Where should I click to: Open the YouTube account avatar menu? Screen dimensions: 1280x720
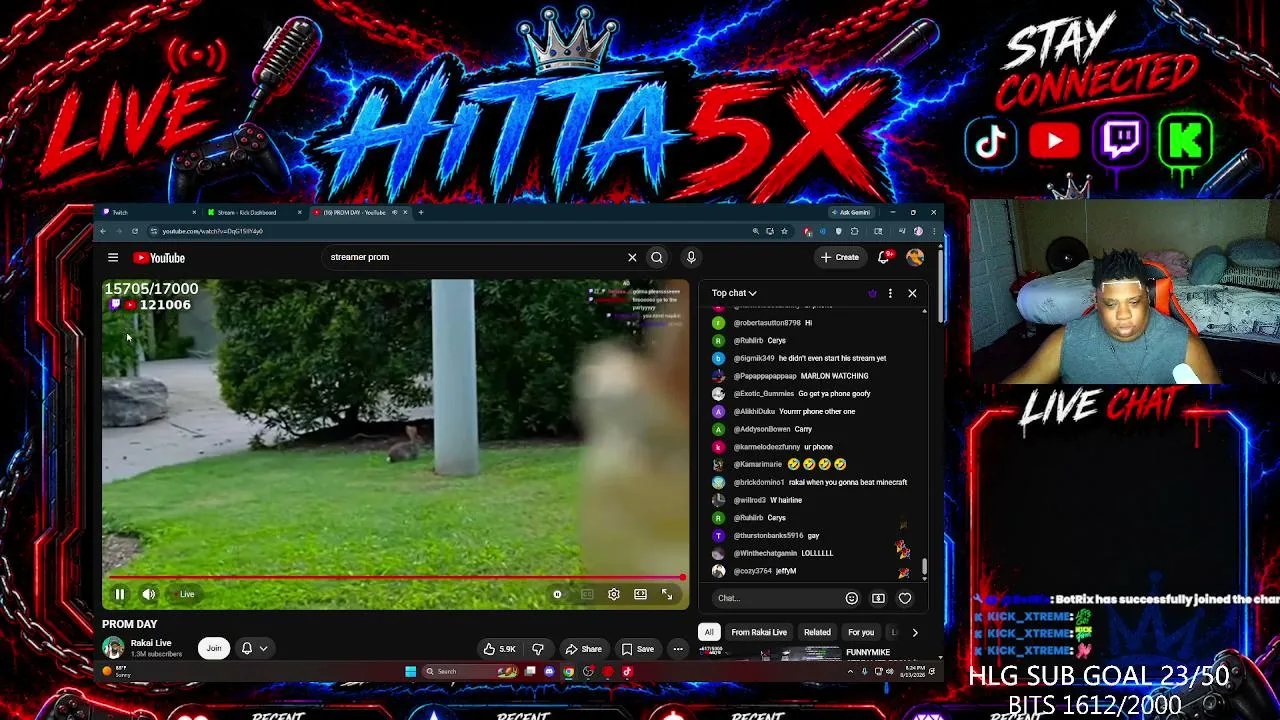coord(915,257)
